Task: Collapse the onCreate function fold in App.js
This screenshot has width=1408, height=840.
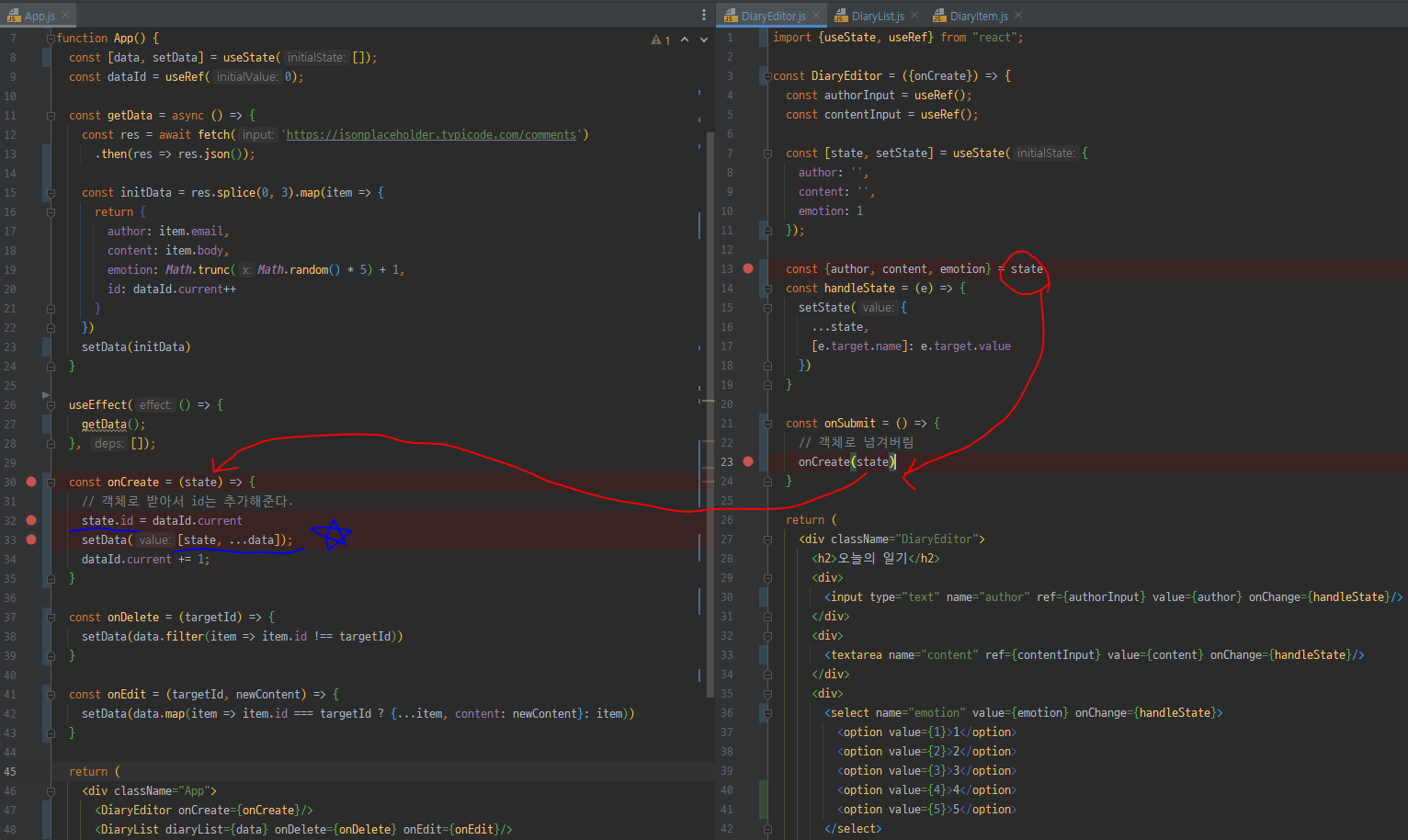Action: tap(51, 482)
